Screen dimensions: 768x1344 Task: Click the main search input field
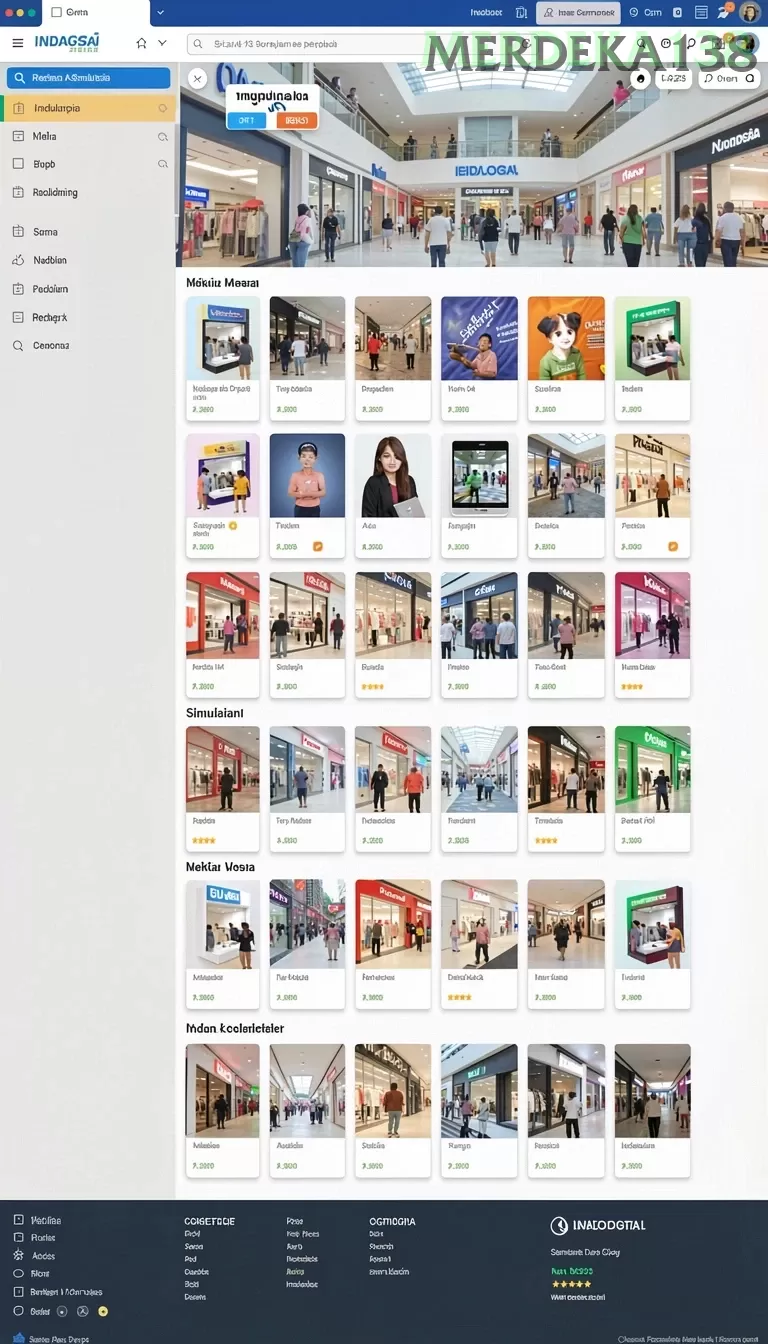coord(305,44)
